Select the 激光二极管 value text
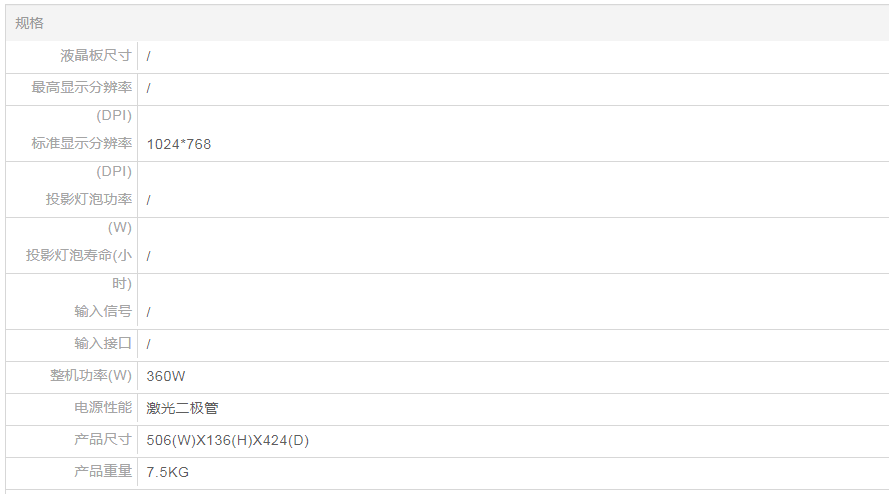Viewport: 892px width, 494px height. [x=182, y=408]
